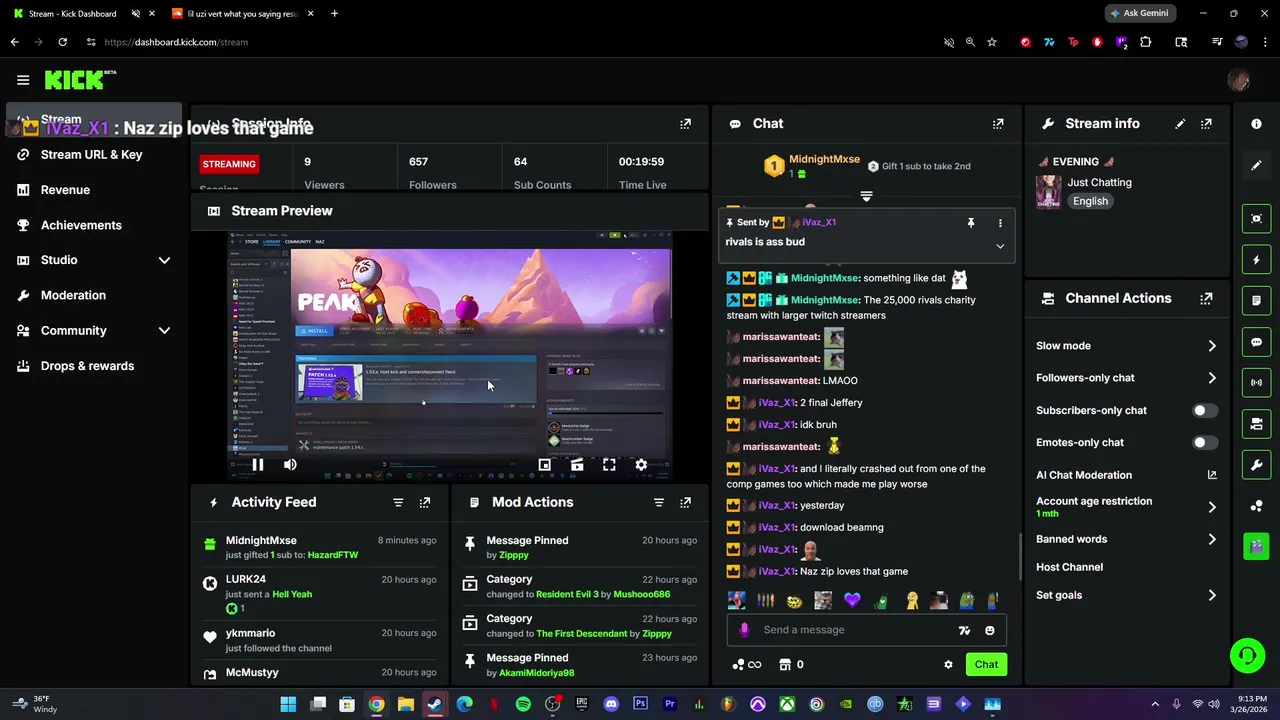Pop out the Mod Actions panel

tap(685, 503)
